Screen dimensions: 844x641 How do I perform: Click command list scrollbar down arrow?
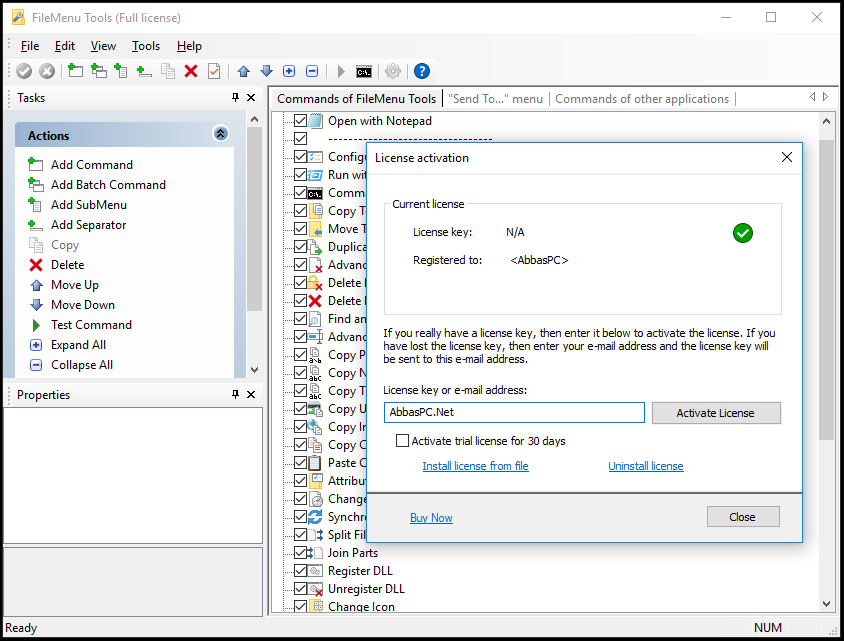coord(826,604)
